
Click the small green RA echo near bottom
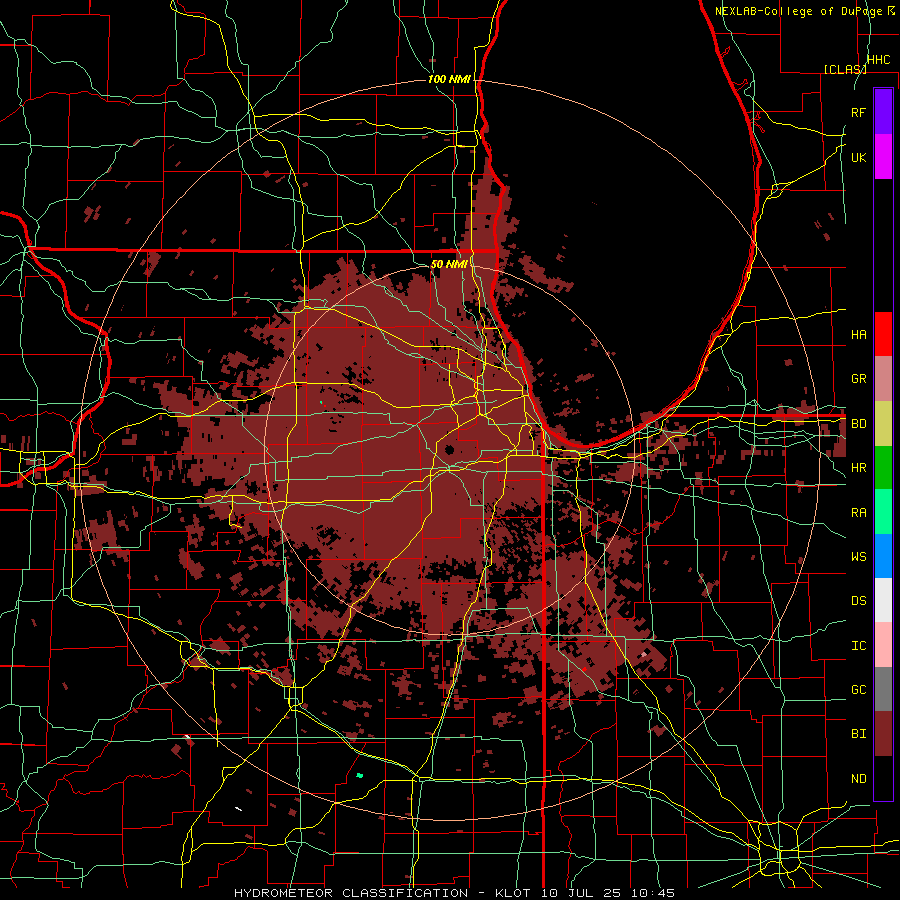coord(360,775)
